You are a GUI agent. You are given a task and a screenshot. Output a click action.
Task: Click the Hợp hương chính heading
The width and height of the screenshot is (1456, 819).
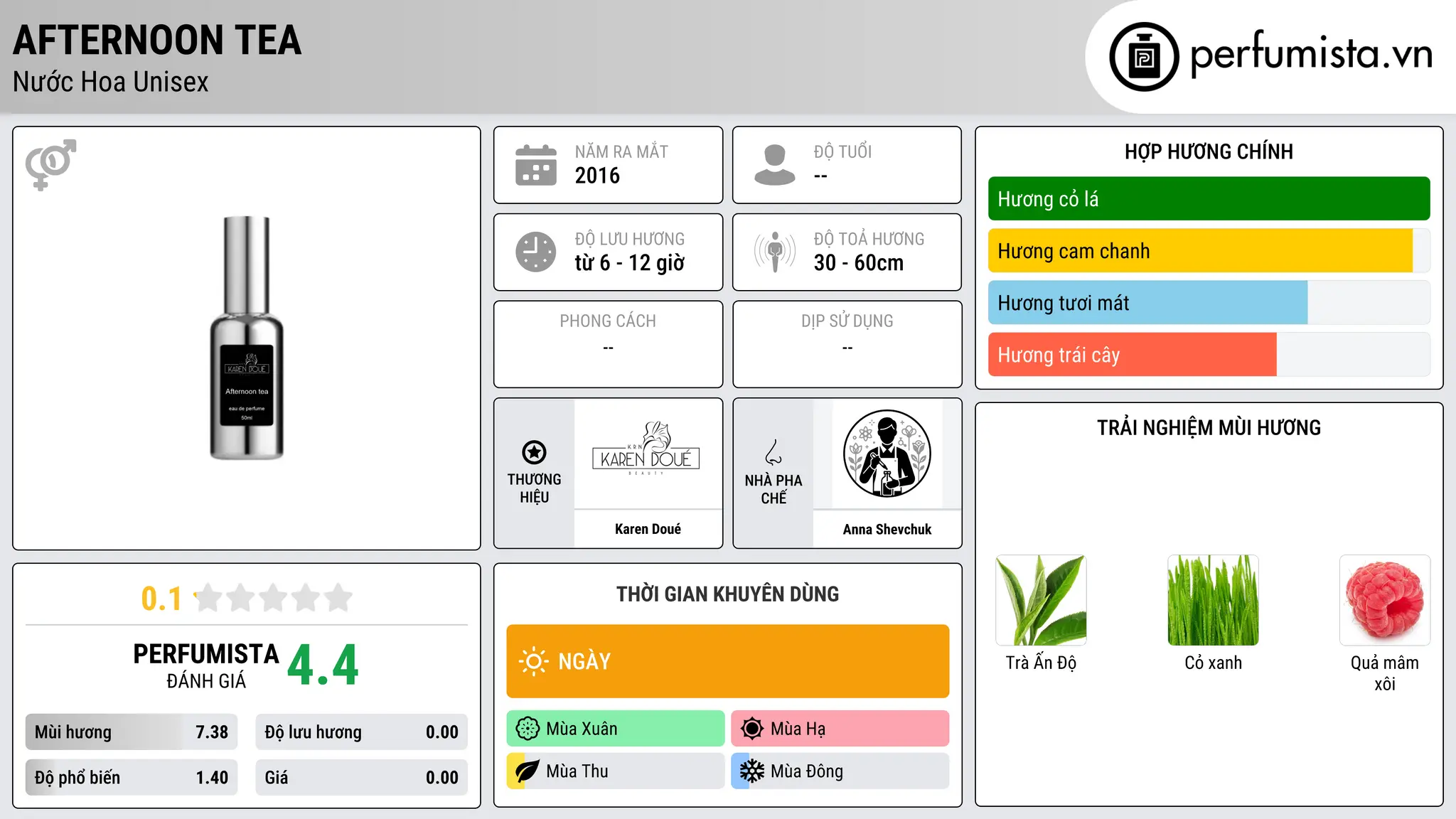pos(1209,151)
